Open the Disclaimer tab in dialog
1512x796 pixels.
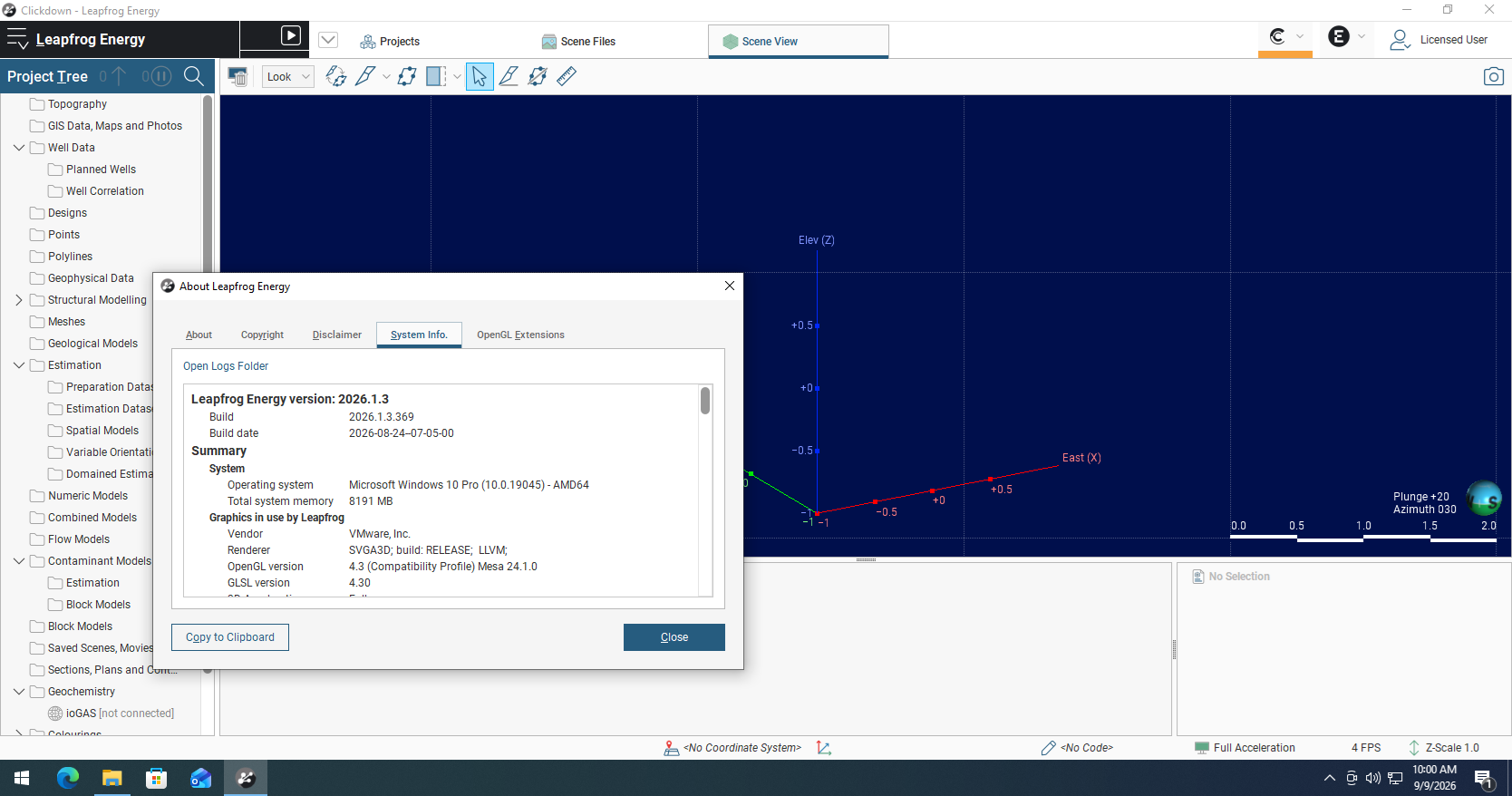point(336,335)
